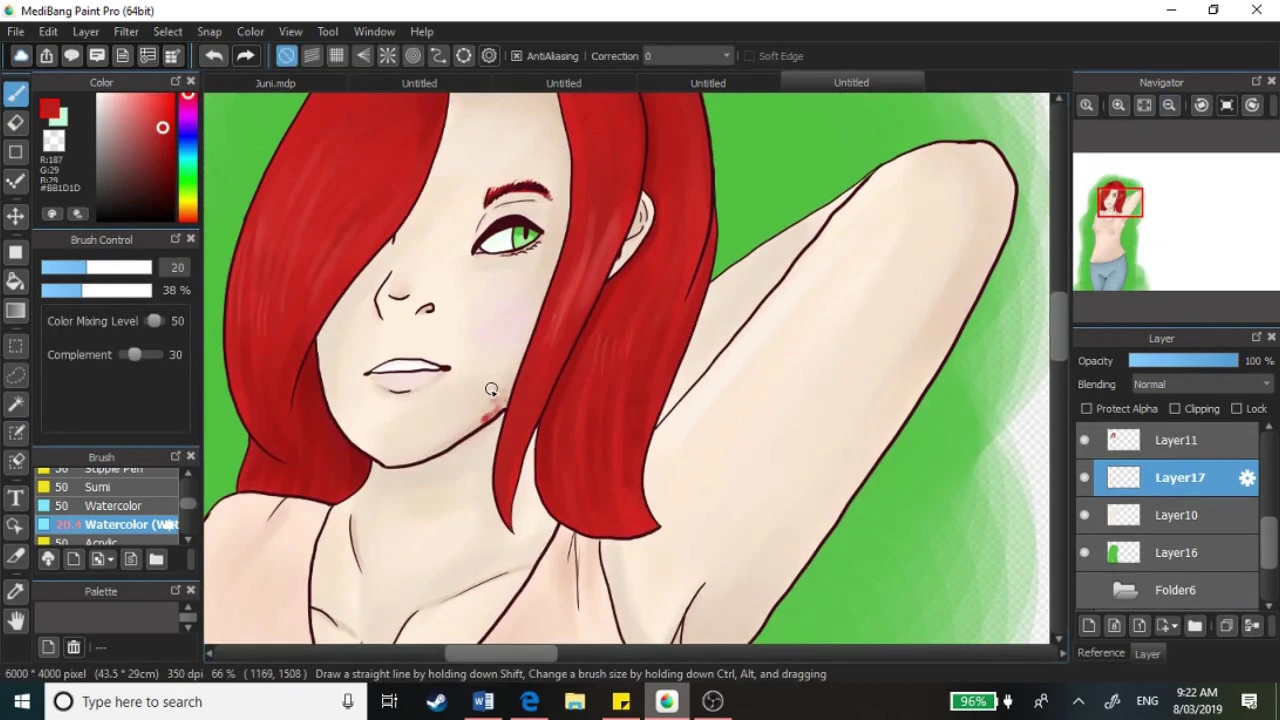Click the red foreground color swatch
This screenshot has height=720, width=1280.
click(49, 110)
